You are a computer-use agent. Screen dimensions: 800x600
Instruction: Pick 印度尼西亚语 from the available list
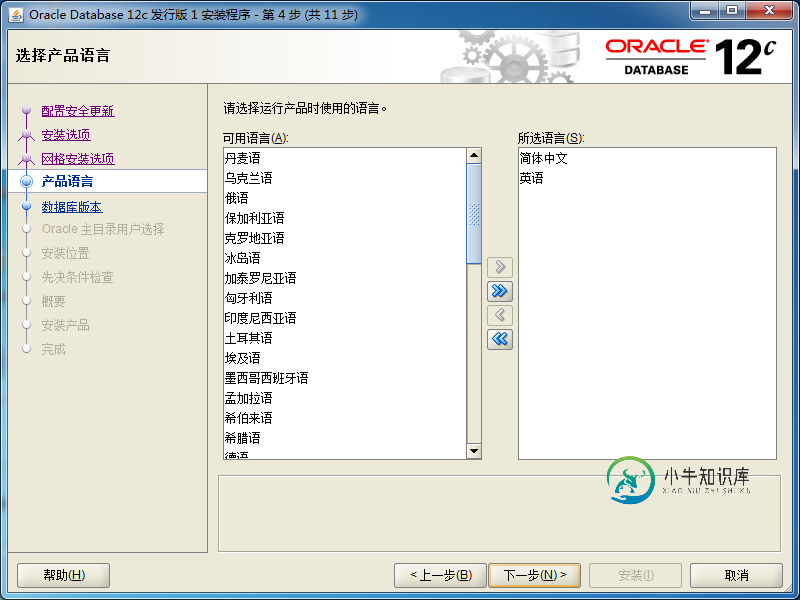345,318
